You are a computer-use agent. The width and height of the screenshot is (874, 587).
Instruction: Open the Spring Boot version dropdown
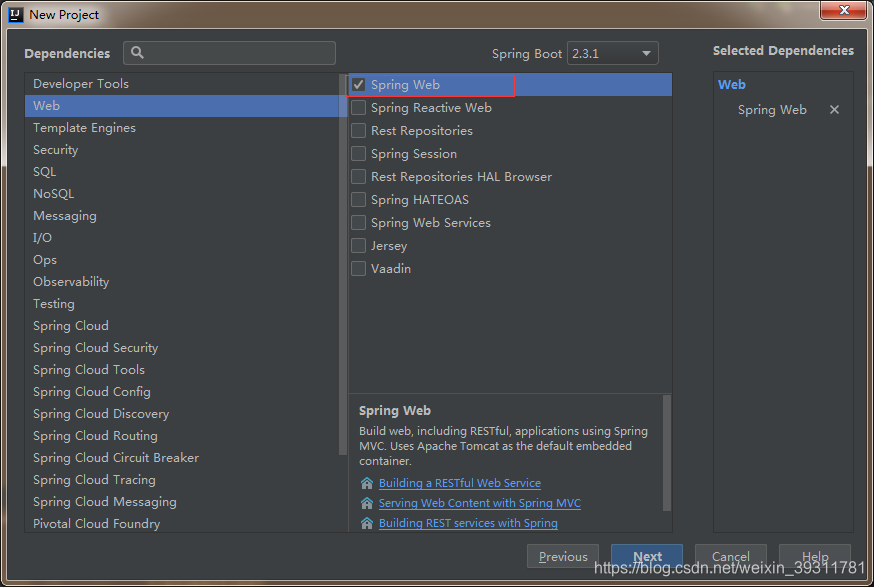pos(613,54)
